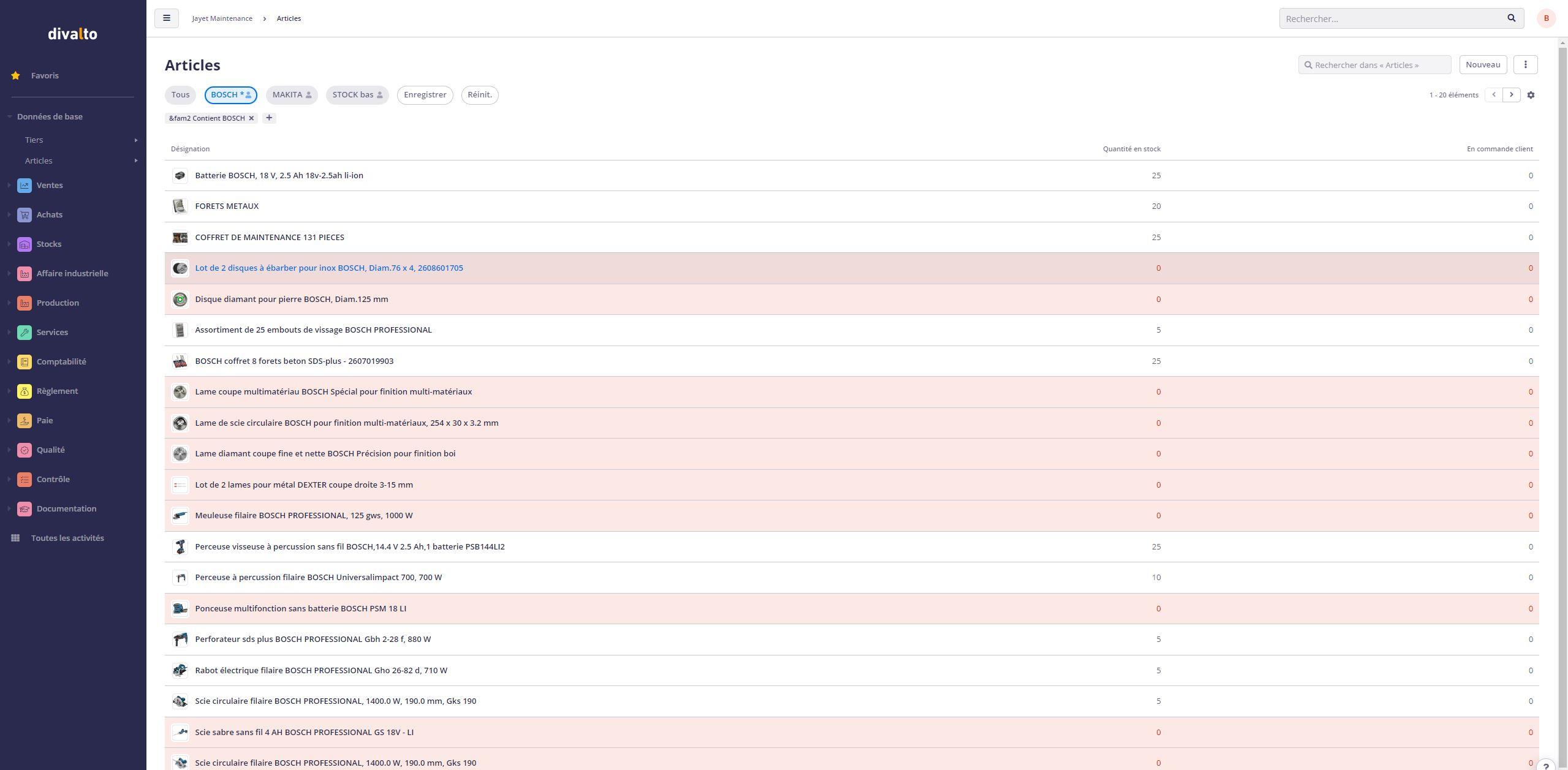Sort by Désignation column header
The height and width of the screenshot is (770, 1568).
coord(190,149)
